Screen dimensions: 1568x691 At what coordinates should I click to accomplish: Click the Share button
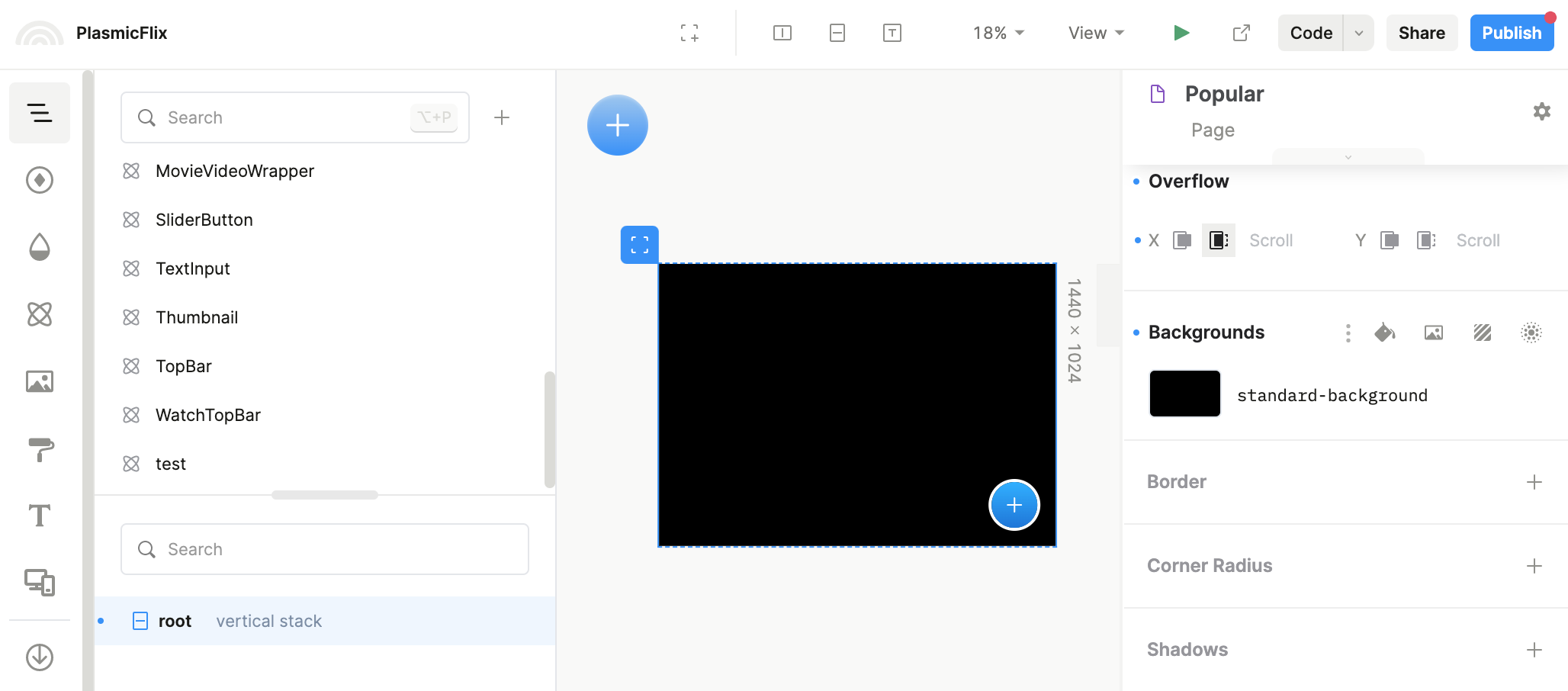tap(1422, 33)
